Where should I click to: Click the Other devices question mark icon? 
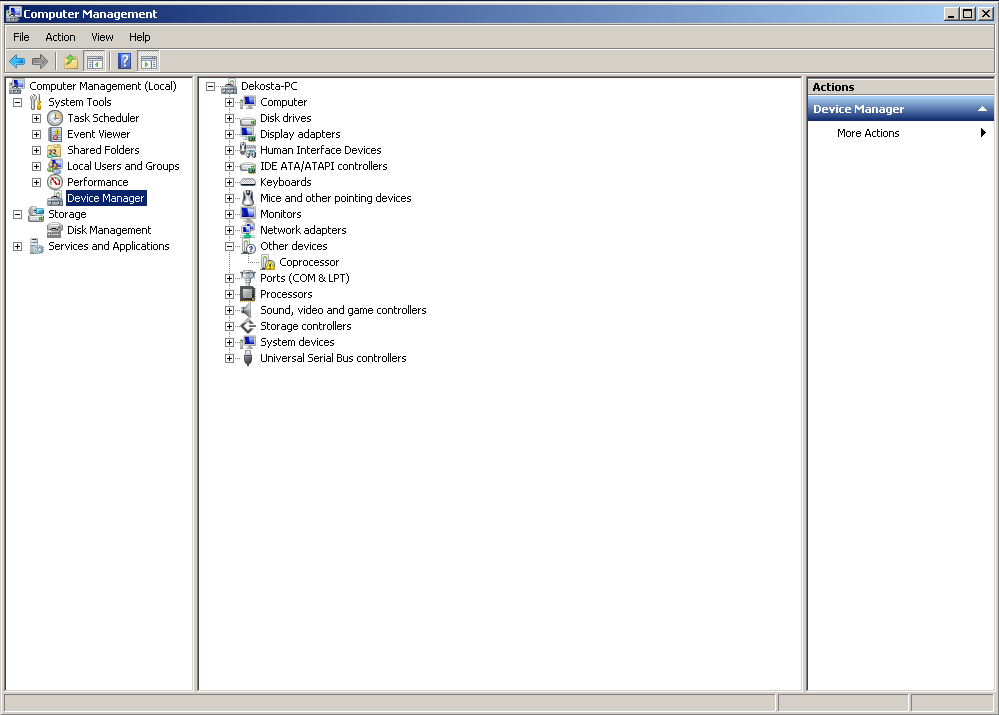(x=248, y=246)
